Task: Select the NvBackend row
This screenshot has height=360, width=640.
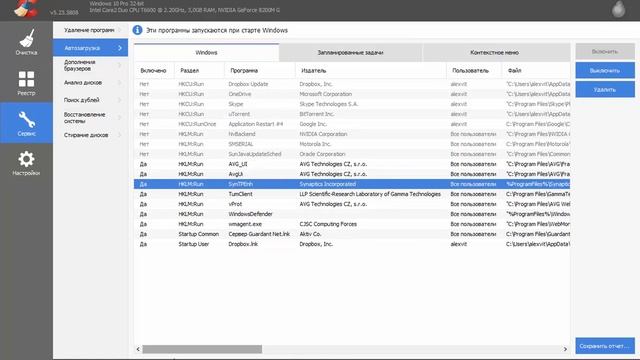Action: (x=352, y=134)
